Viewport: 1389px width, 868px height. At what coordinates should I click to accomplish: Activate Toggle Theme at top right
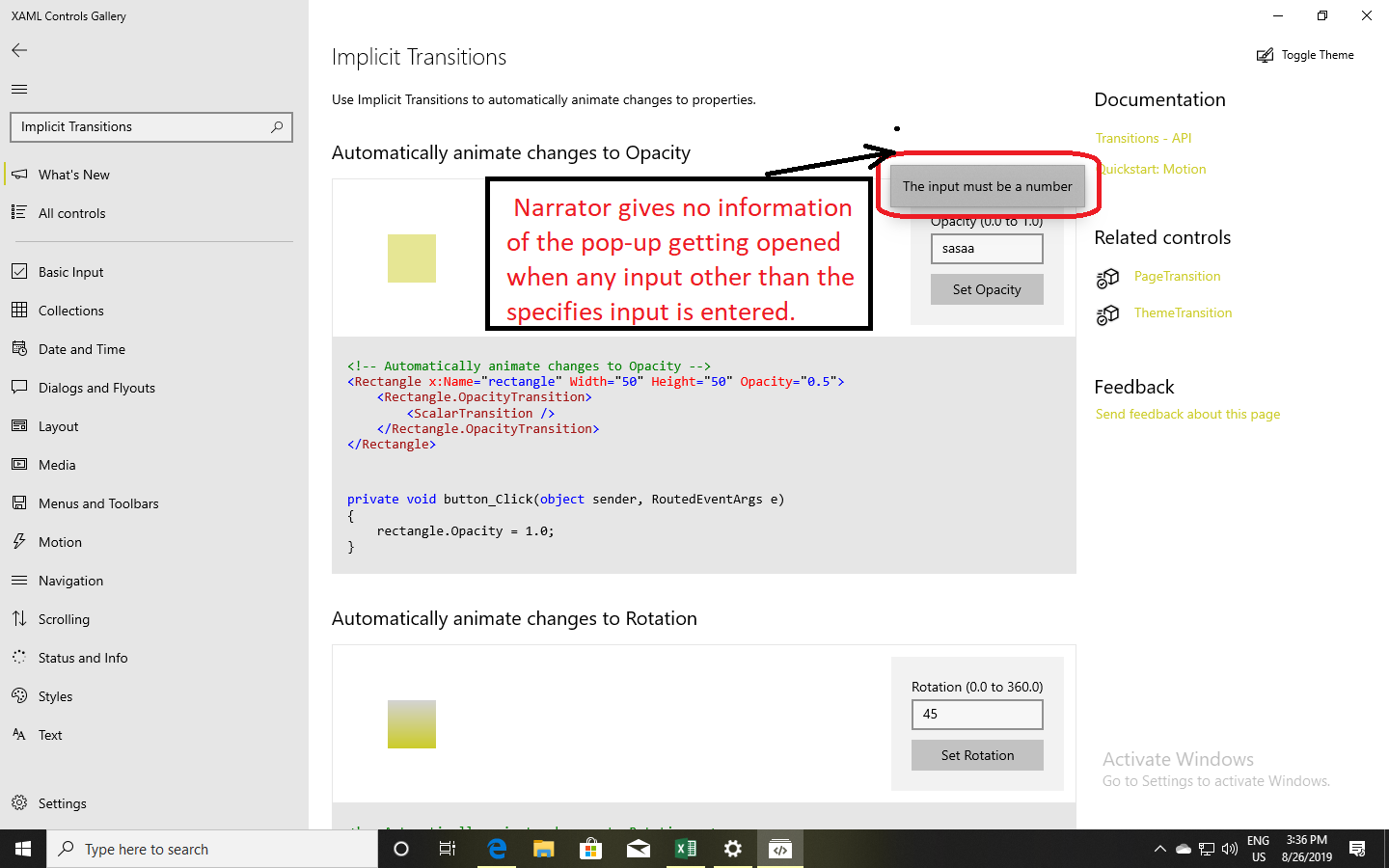pyautogui.click(x=1305, y=55)
